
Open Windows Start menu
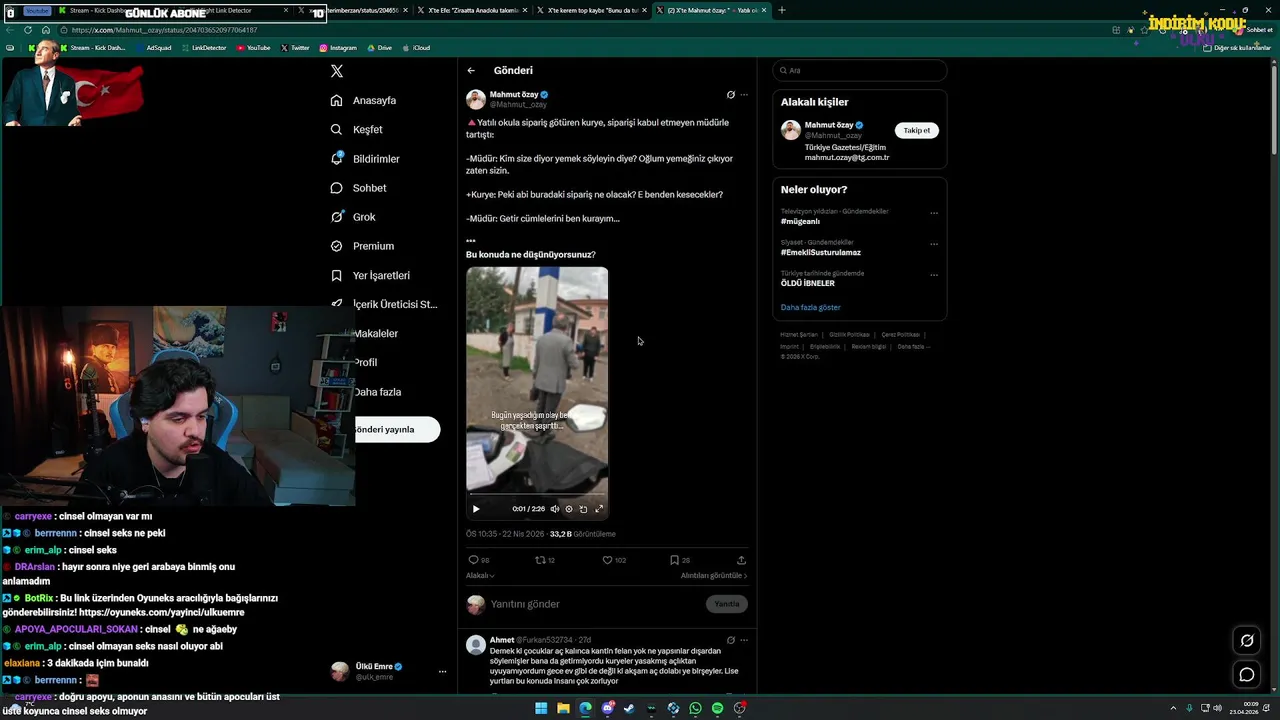point(541,708)
